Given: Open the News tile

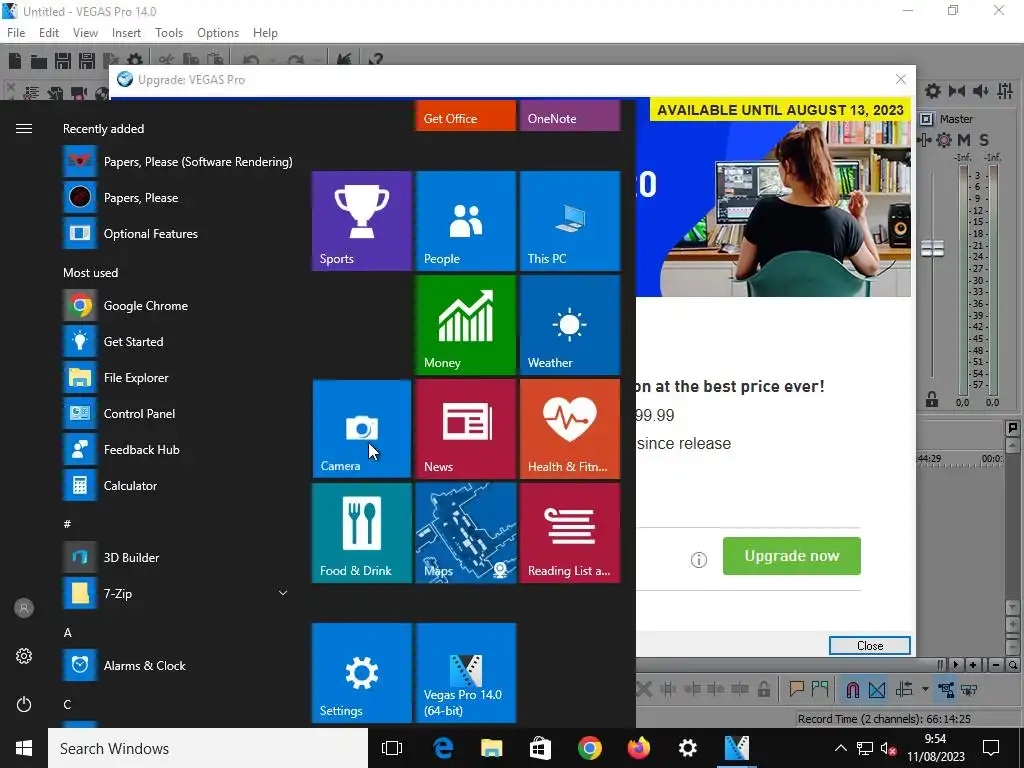Looking at the screenshot, I should [x=466, y=428].
